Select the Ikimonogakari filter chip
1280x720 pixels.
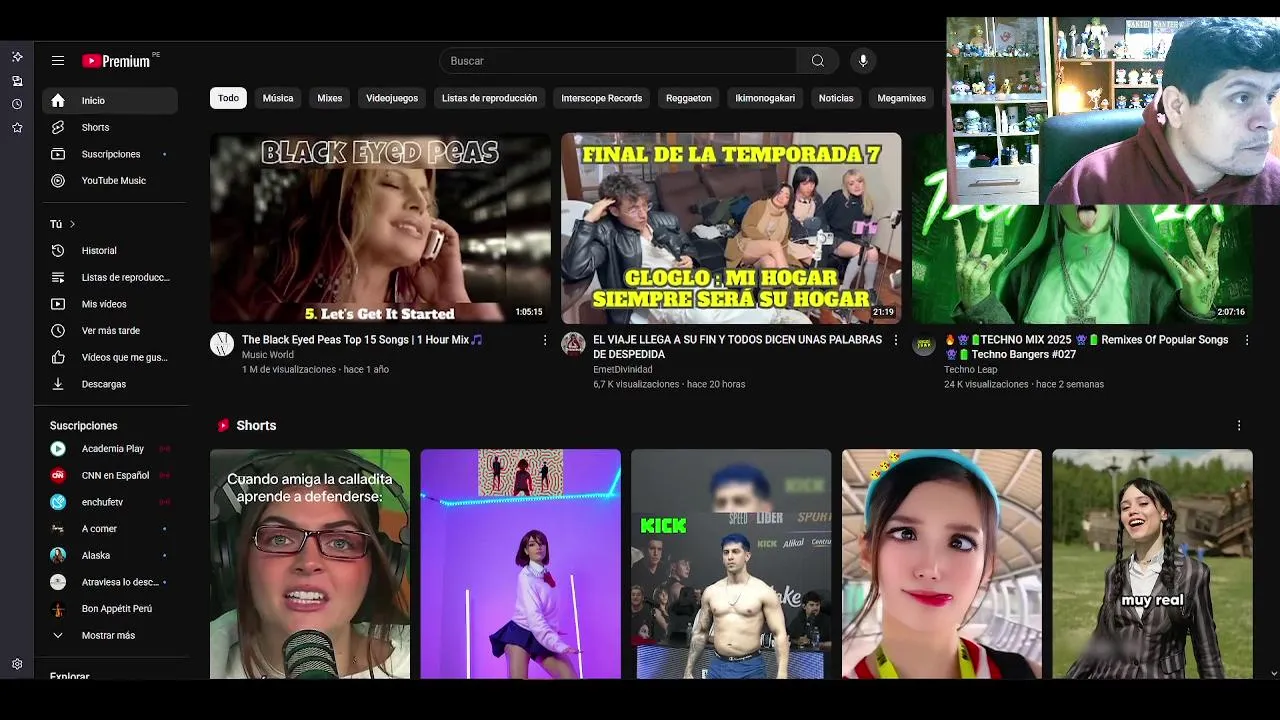(x=765, y=98)
